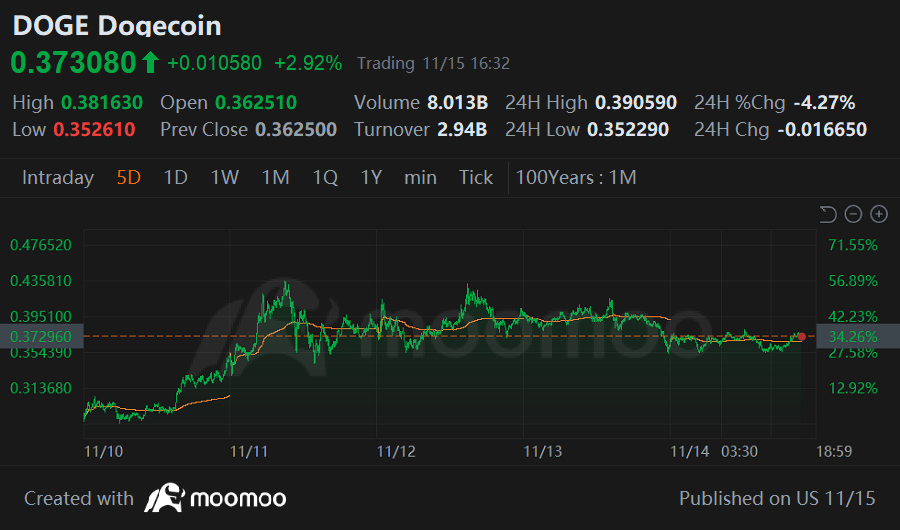900x530 pixels.
Task: Click the DOGE Dogecoin title
Action: [x=117, y=26]
